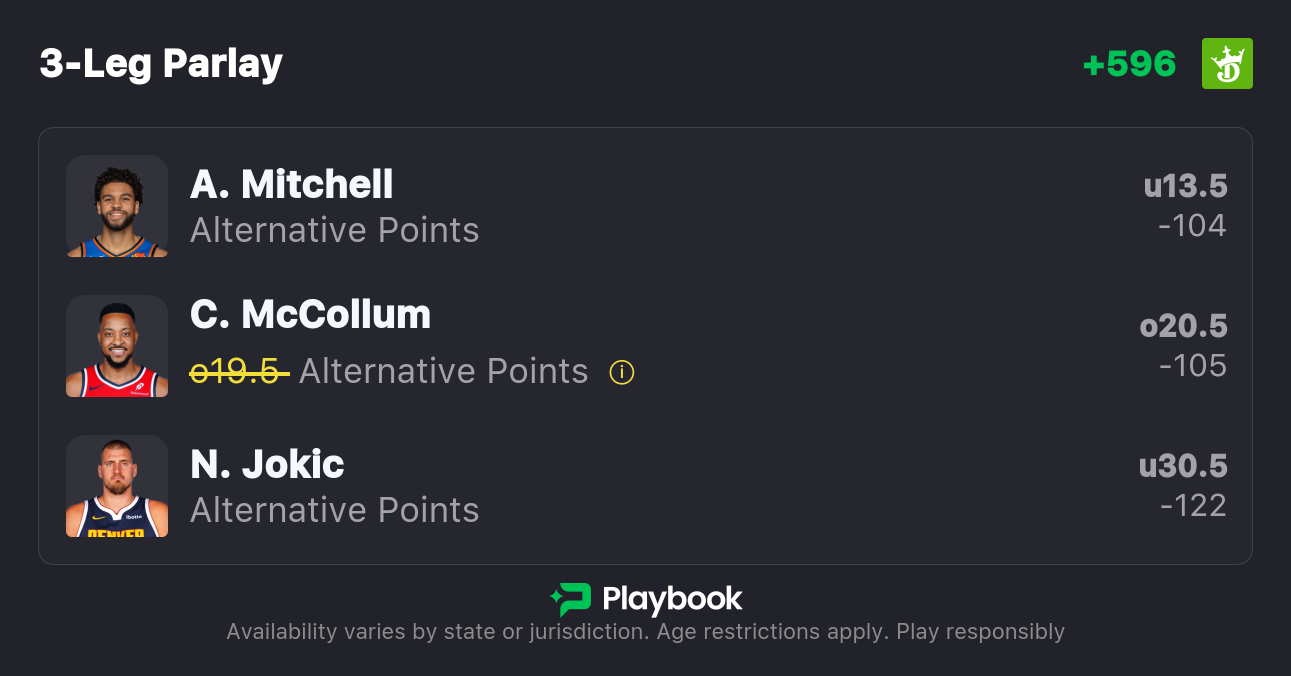Screen dimensions: 1291x676
Task: Click the Playbook brand name text
Action: pyautogui.click(x=672, y=599)
